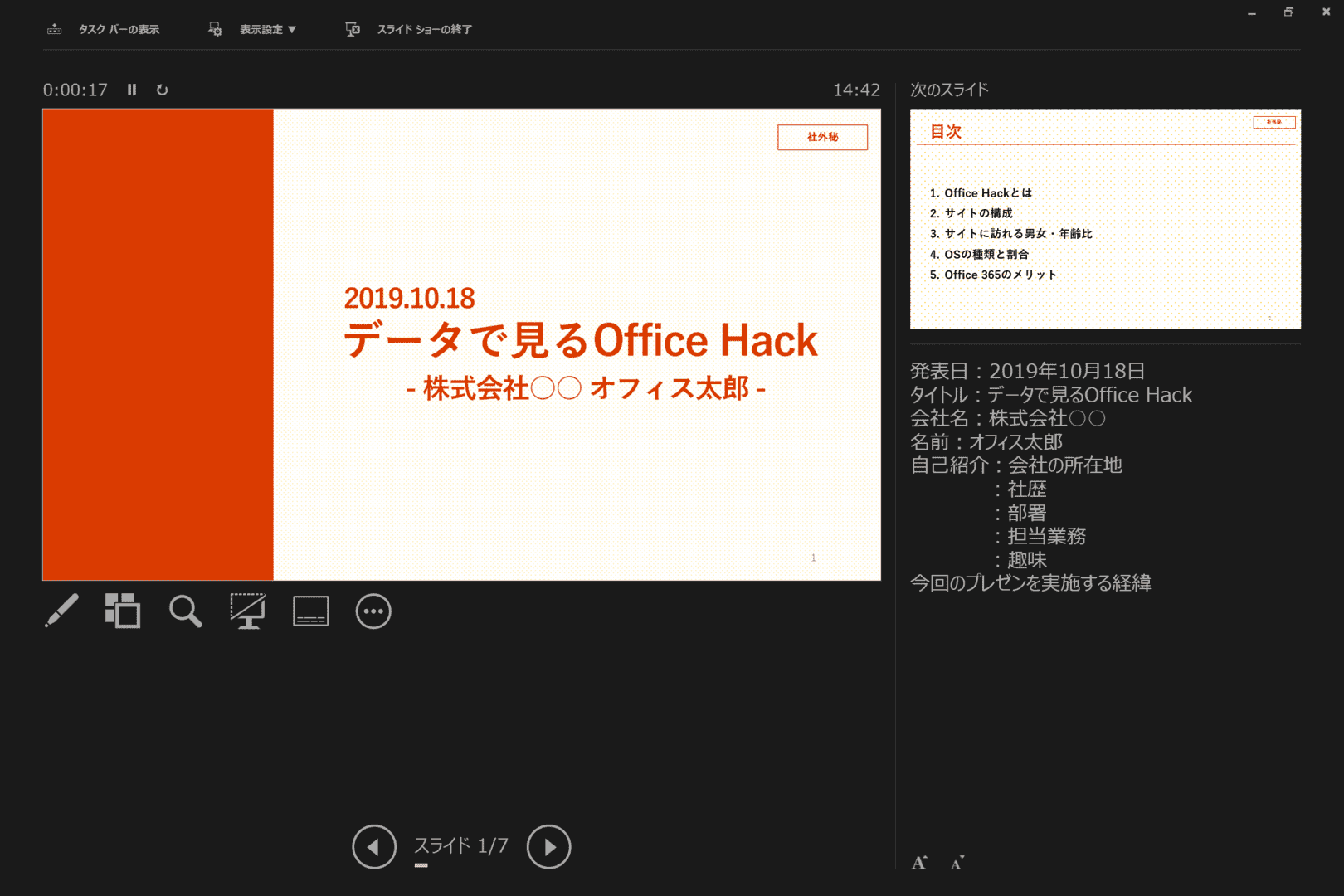End the show with スライド ショーの終了
1344x896 pixels.
coord(425,29)
